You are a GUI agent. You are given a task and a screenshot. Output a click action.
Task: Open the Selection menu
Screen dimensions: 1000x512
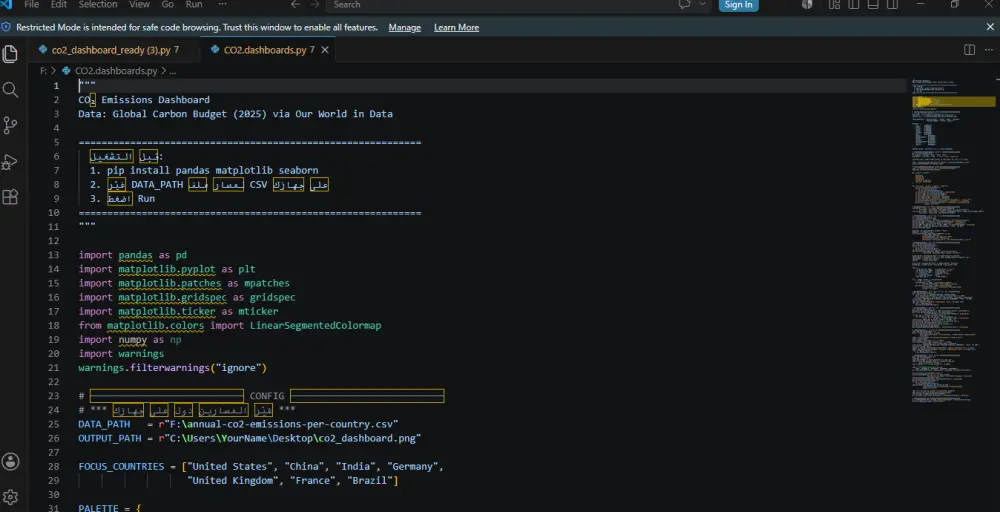[96, 4]
